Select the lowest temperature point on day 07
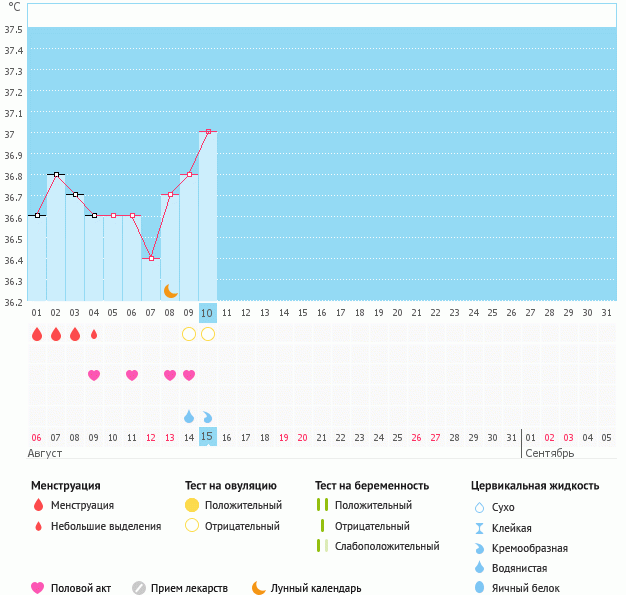Screen dimensions: 626x595 pos(151,258)
